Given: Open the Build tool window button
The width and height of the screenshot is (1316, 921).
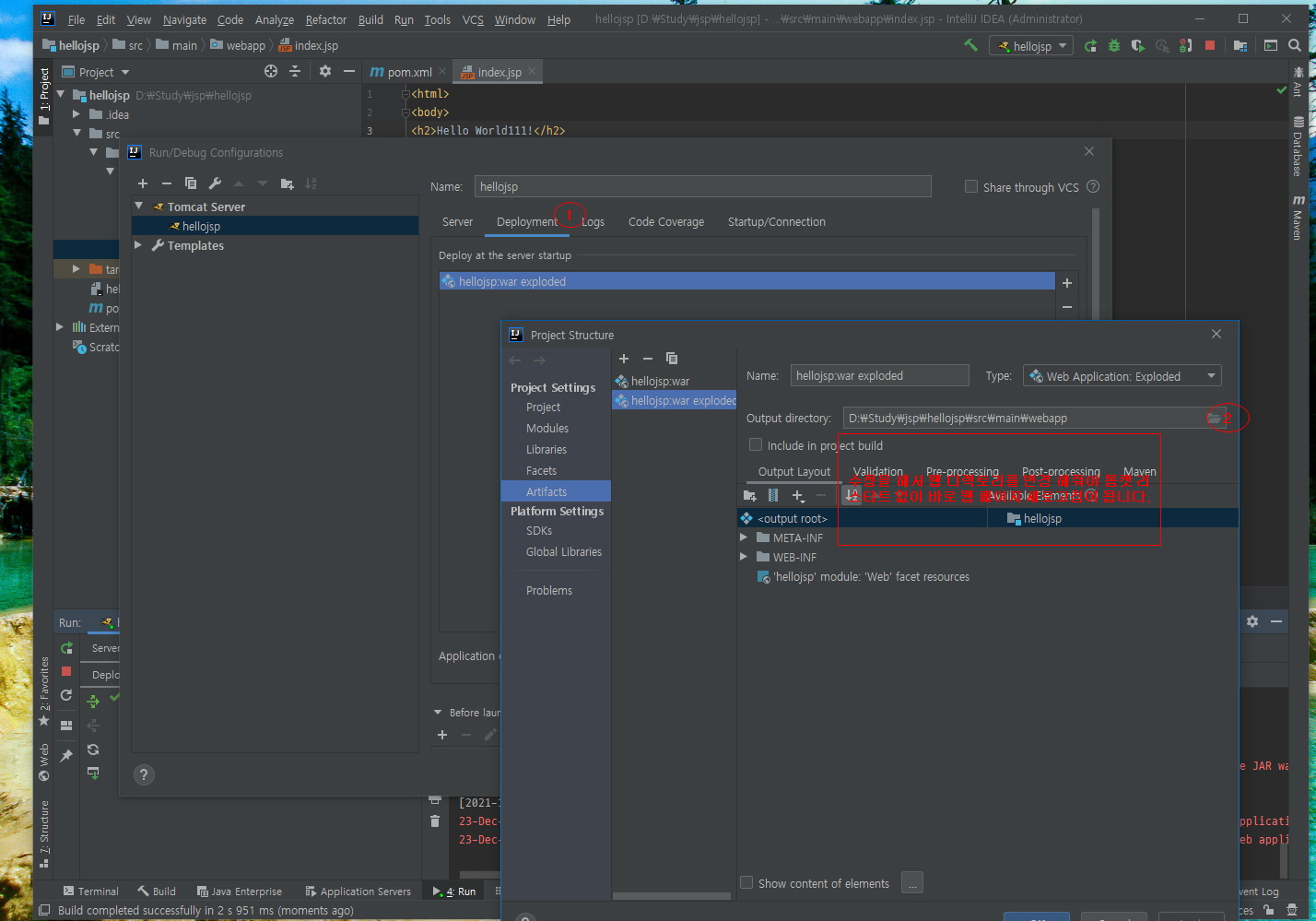Looking at the screenshot, I should click(x=157, y=891).
